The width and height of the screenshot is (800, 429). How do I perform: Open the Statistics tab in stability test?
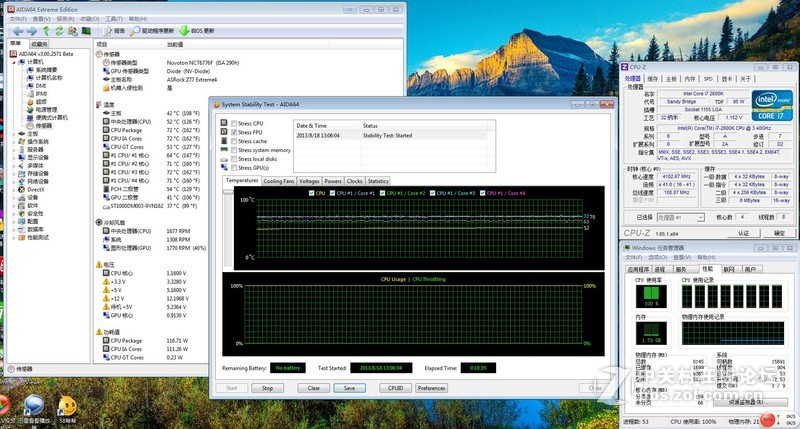click(x=378, y=181)
